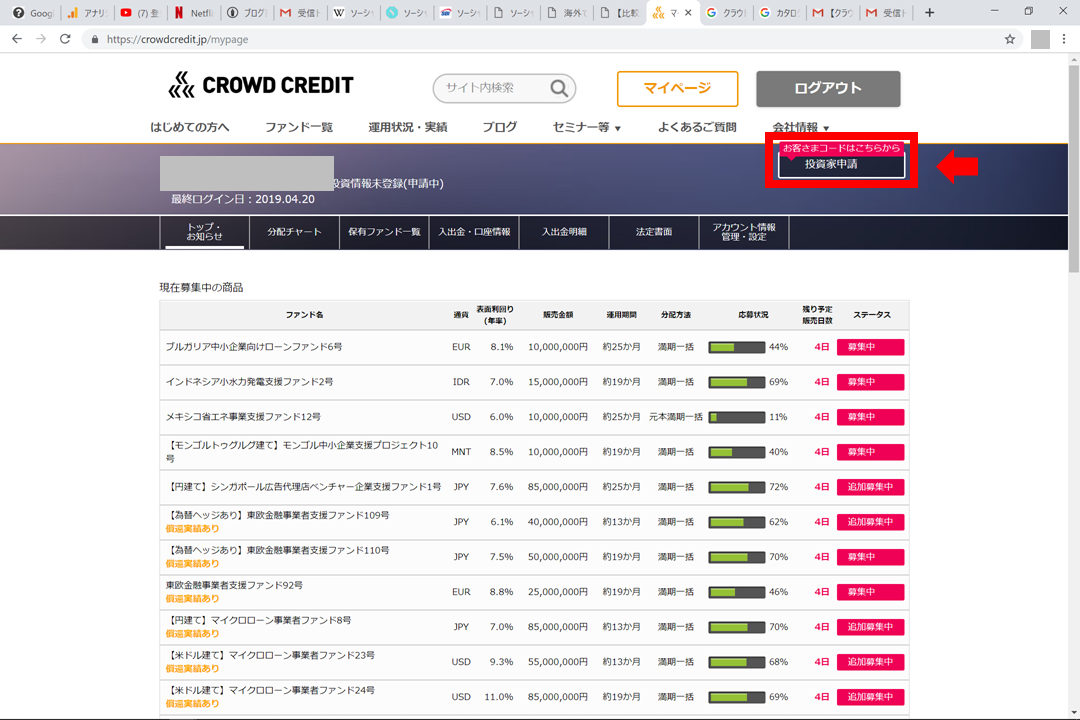
Task: Switch to the Netflix tab
Action: [x=194, y=12]
